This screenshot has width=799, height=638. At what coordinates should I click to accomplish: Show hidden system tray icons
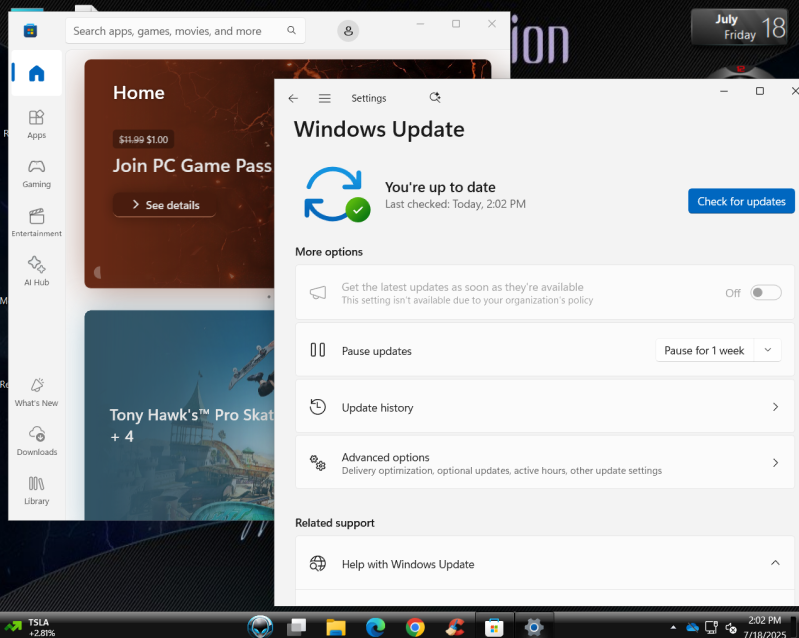pyautogui.click(x=673, y=627)
